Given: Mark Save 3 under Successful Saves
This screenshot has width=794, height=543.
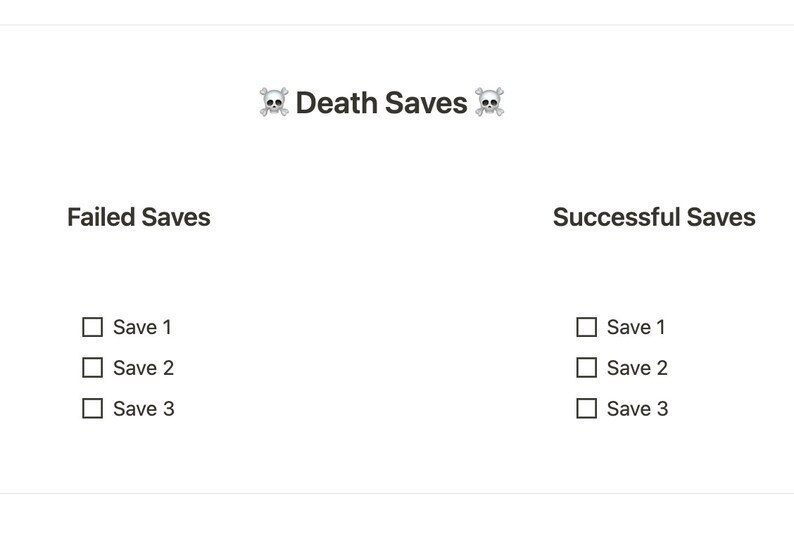Looking at the screenshot, I should click(586, 408).
